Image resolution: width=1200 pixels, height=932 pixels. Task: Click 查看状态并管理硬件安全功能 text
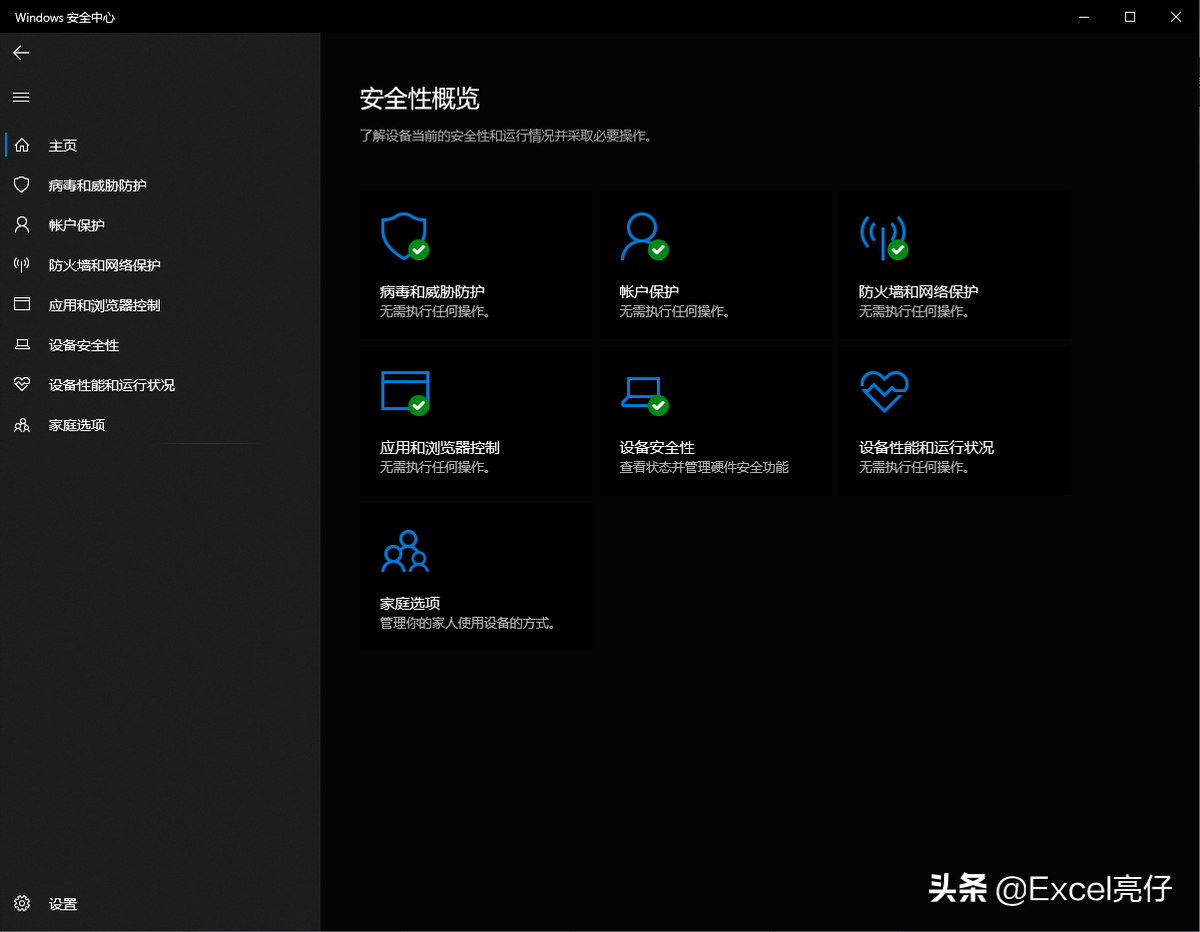point(704,467)
